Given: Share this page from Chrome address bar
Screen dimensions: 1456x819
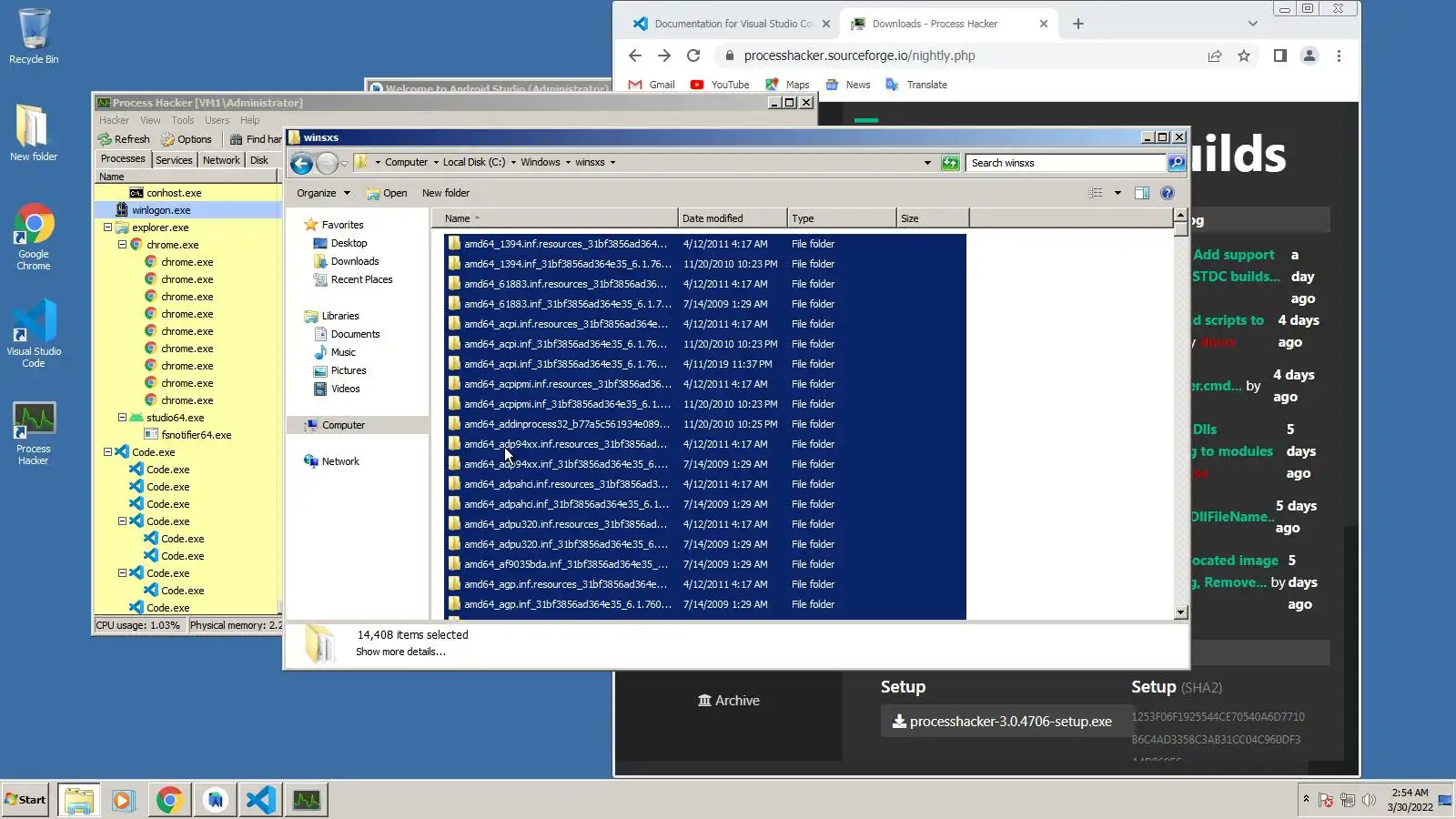Looking at the screenshot, I should click(1215, 56).
